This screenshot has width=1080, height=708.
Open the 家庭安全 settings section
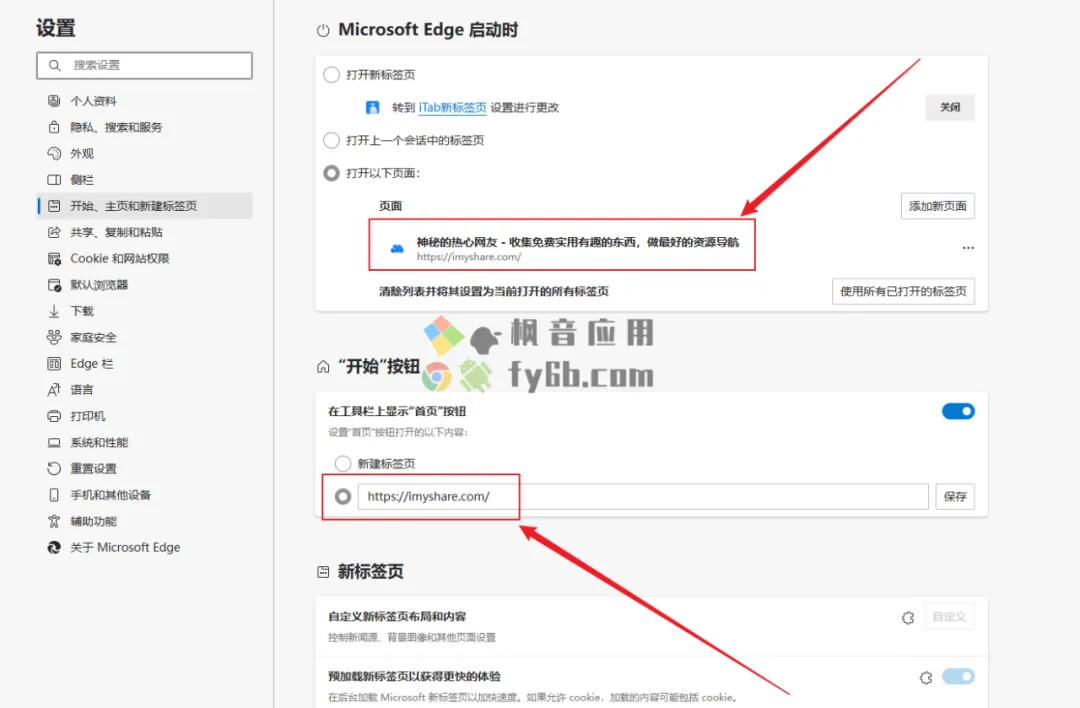tap(145, 337)
